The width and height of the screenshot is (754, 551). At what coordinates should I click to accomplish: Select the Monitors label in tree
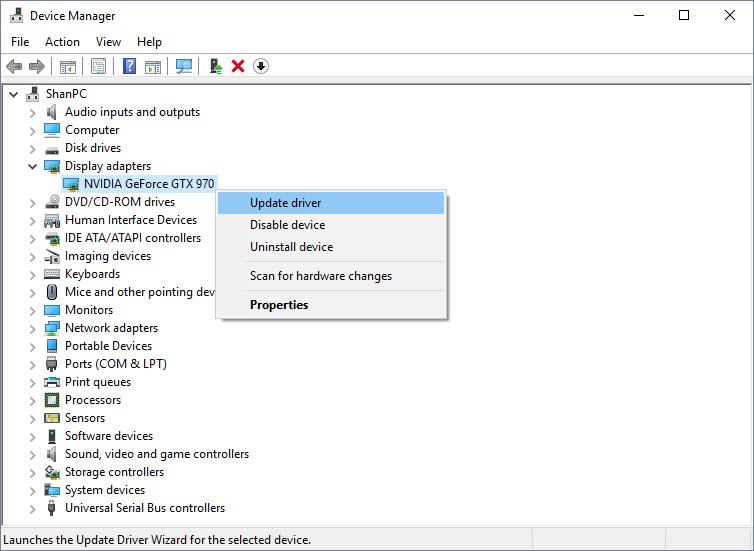click(x=89, y=310)
